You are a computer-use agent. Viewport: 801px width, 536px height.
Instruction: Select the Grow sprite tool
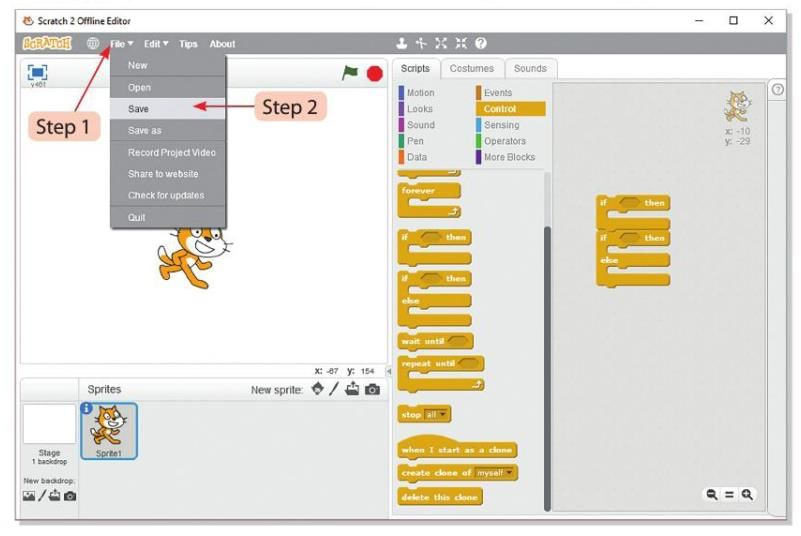pos(441,43)
